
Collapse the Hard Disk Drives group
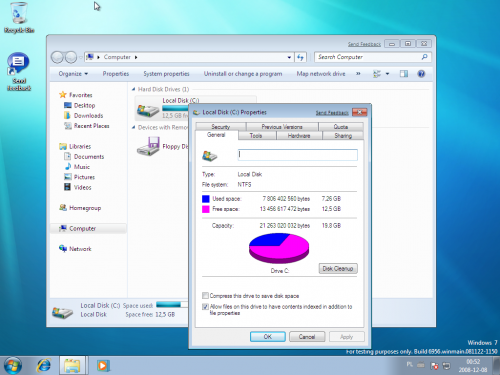(133, 89)
